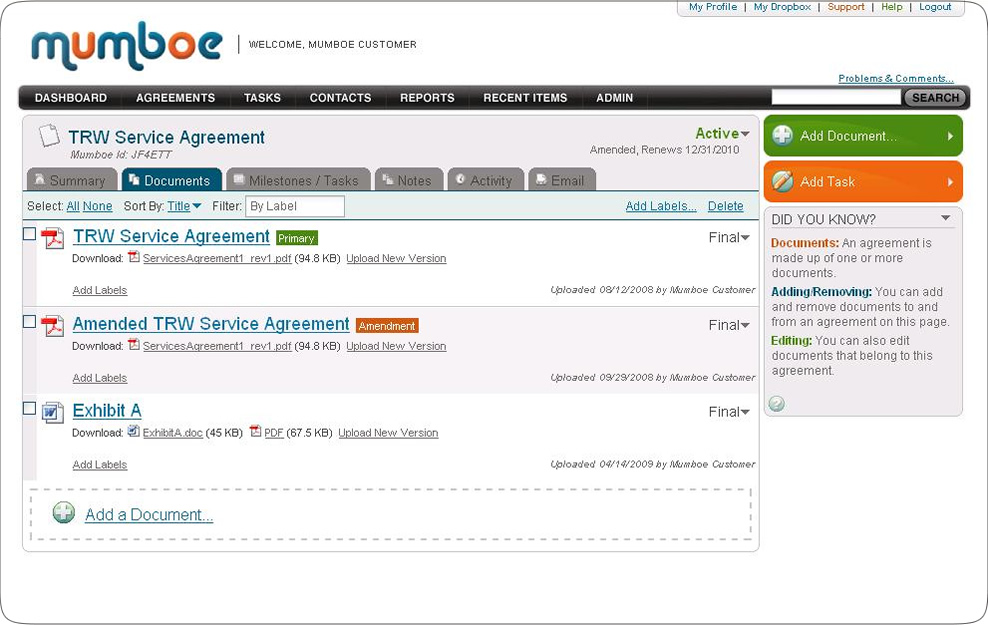Click the small PDF icon in TRW Service Agreement download row
This screenshot has width=988, height=625.
(x=134, y=257)
